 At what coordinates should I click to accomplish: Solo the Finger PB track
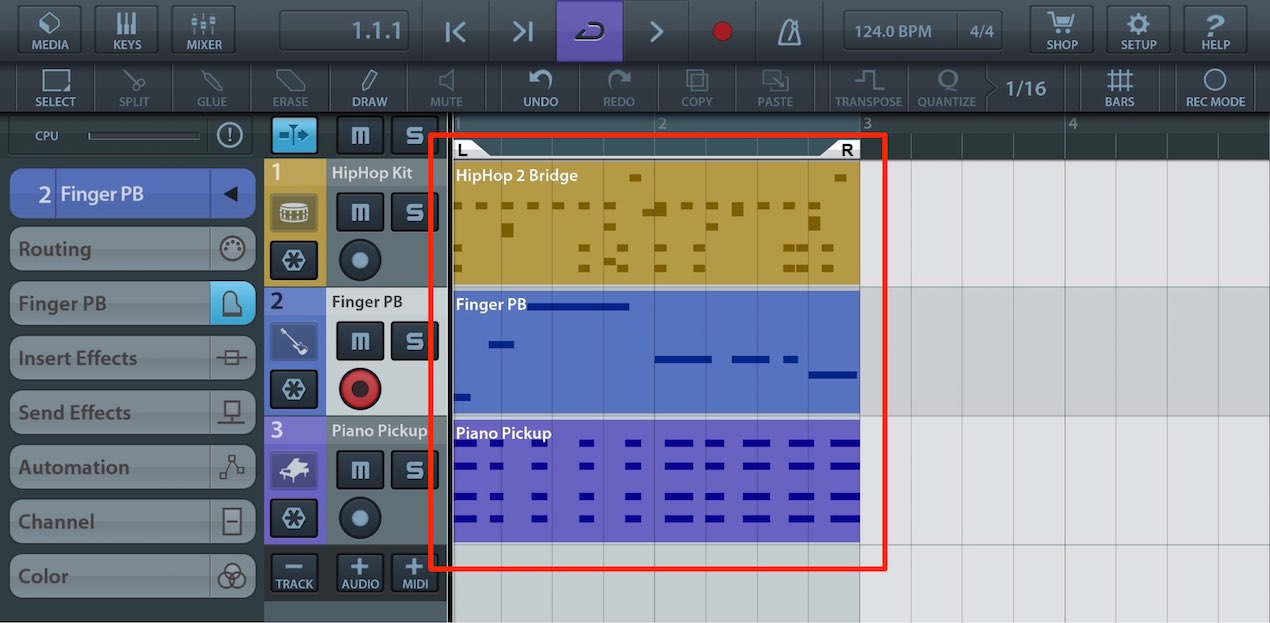[414, 341]
